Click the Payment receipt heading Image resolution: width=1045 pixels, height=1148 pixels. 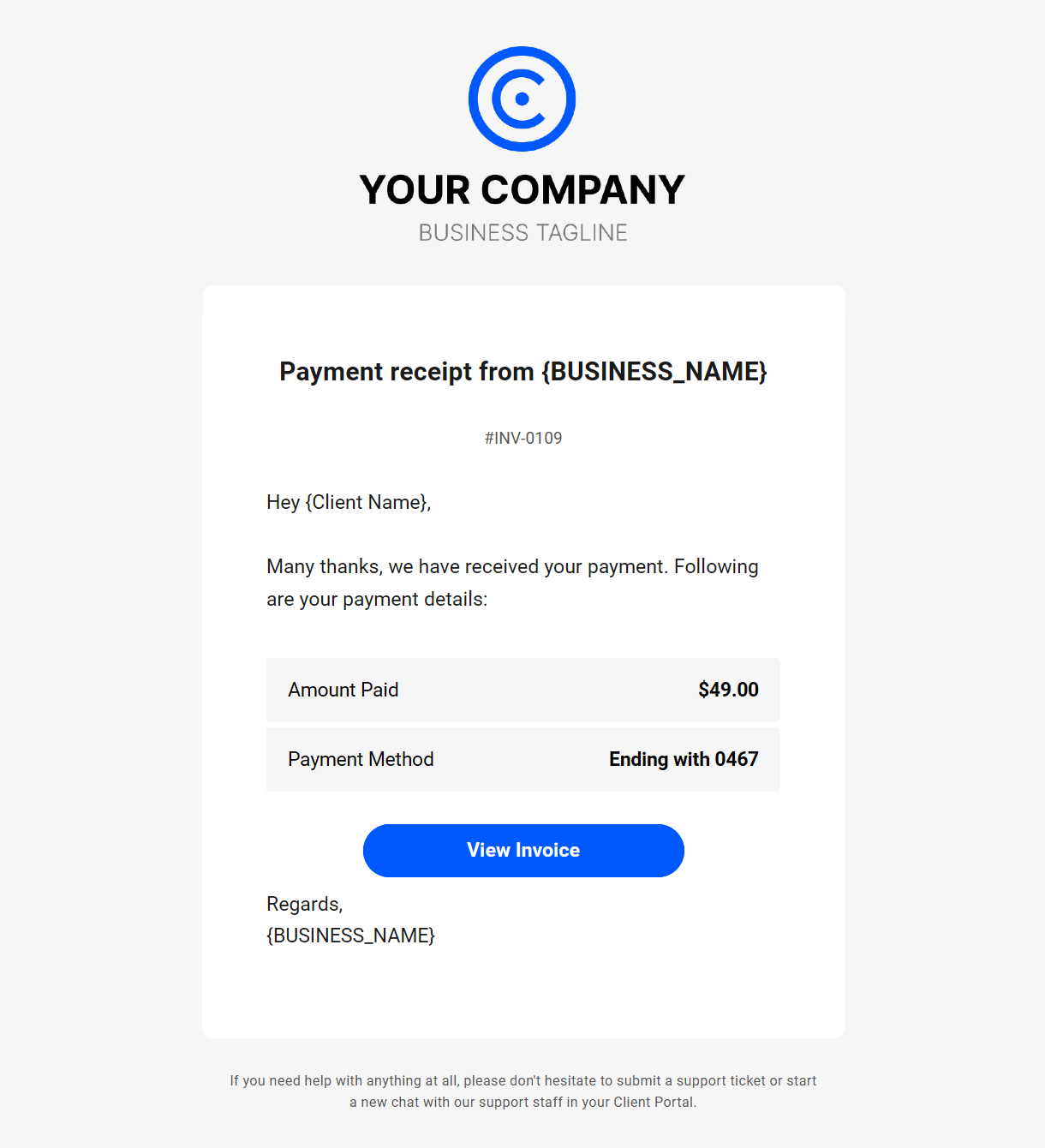522,372
